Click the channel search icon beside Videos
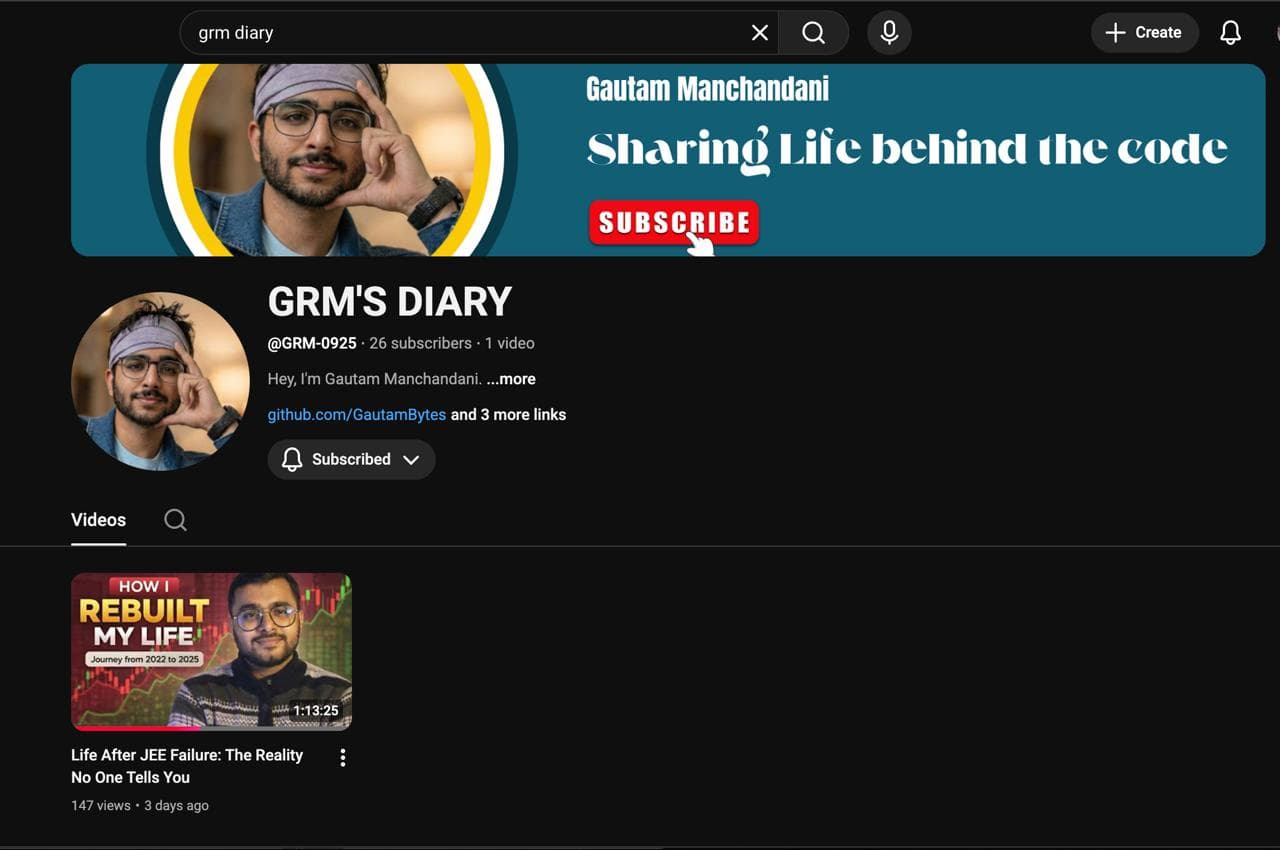This screenshot has width=1280, height=850. [175, 520]
